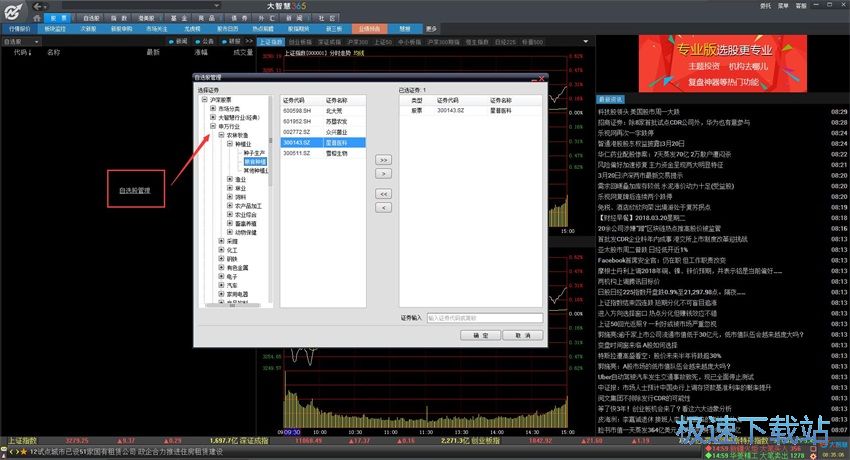Expand the 大智慧行业(经典) tree node
850x460 pixels.
coord(213,117)
